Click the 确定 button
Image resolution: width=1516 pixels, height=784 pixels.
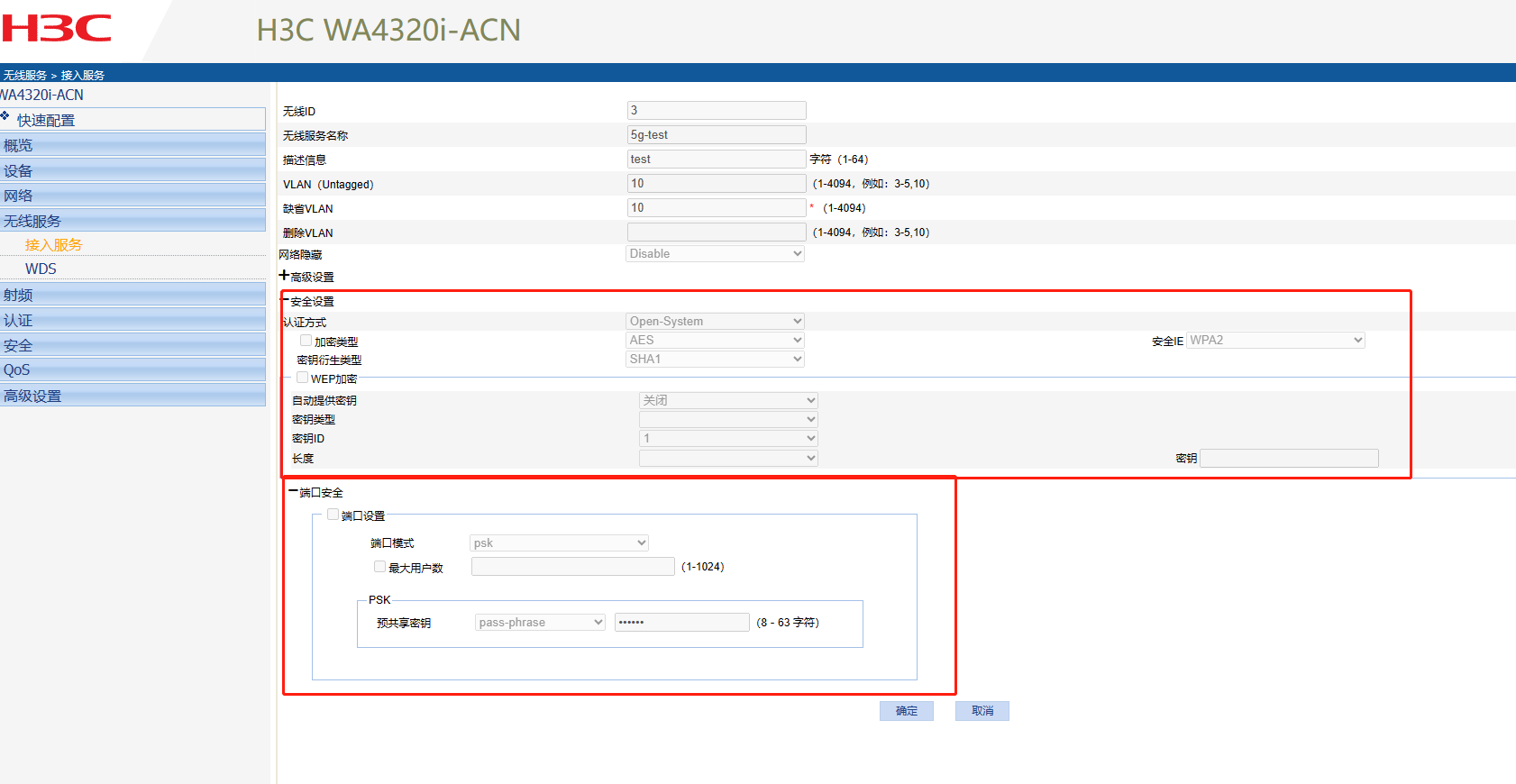tap(907, 711)
